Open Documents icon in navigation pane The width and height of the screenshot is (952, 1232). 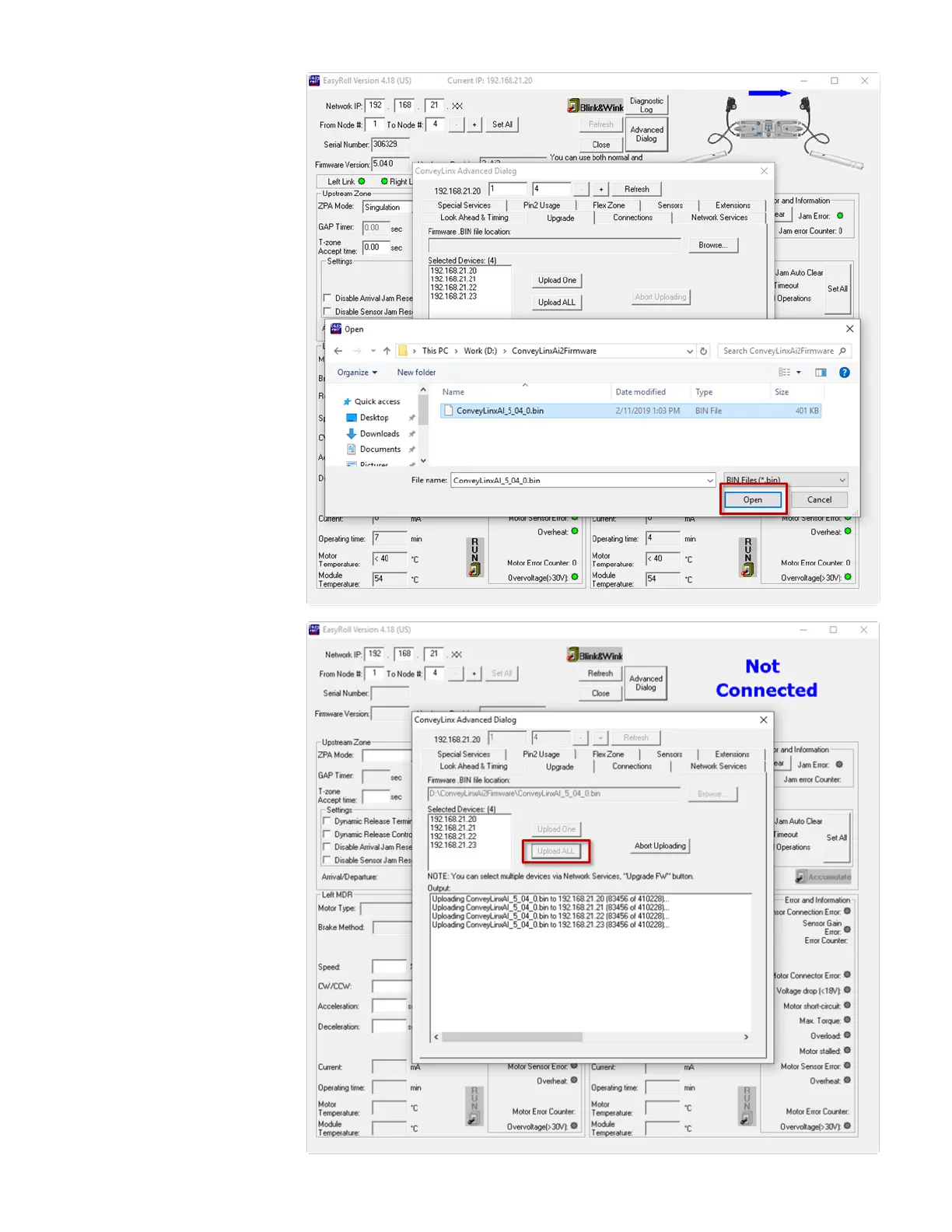[x=352, y=450]
